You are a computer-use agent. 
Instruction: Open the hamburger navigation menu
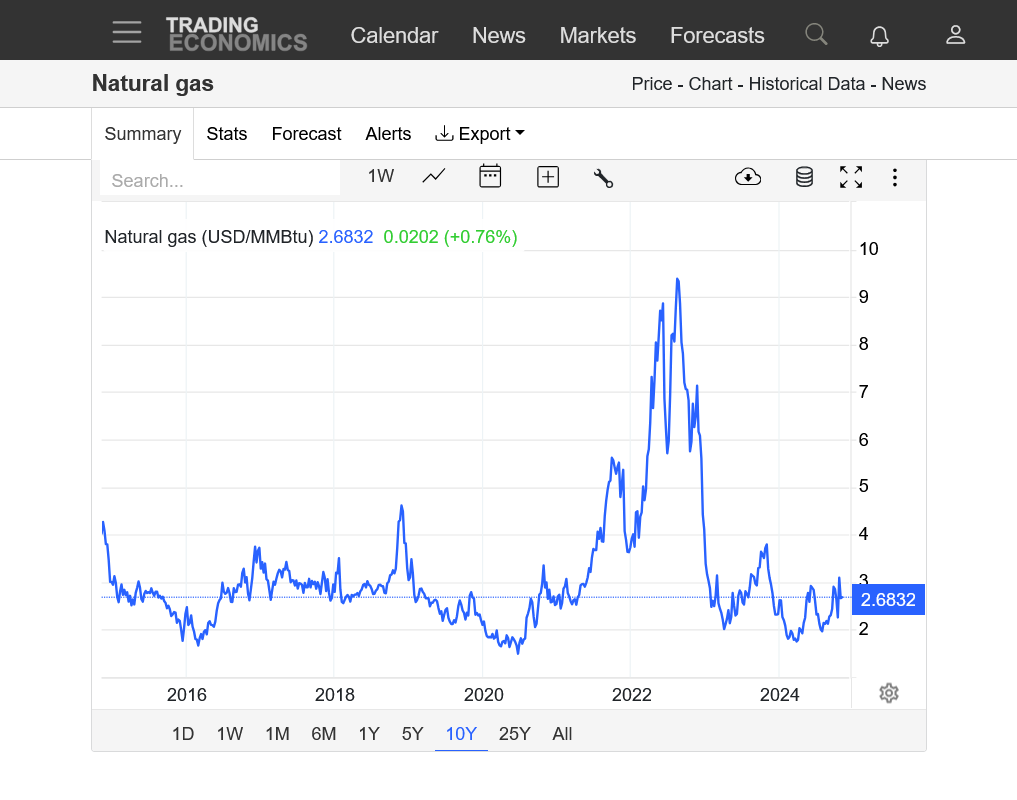pyautogui.click(x=127, y=33)
